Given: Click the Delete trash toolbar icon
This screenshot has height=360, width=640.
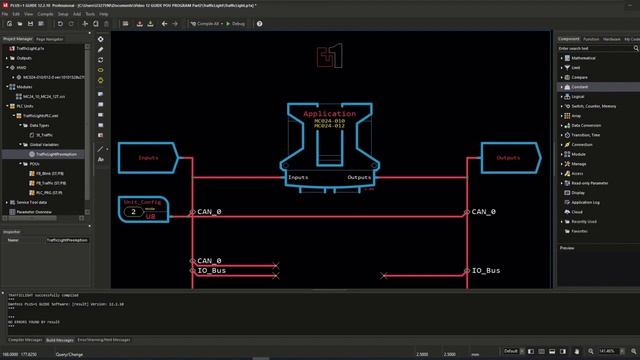Looking at the screenshot, I should coord(106,24).
